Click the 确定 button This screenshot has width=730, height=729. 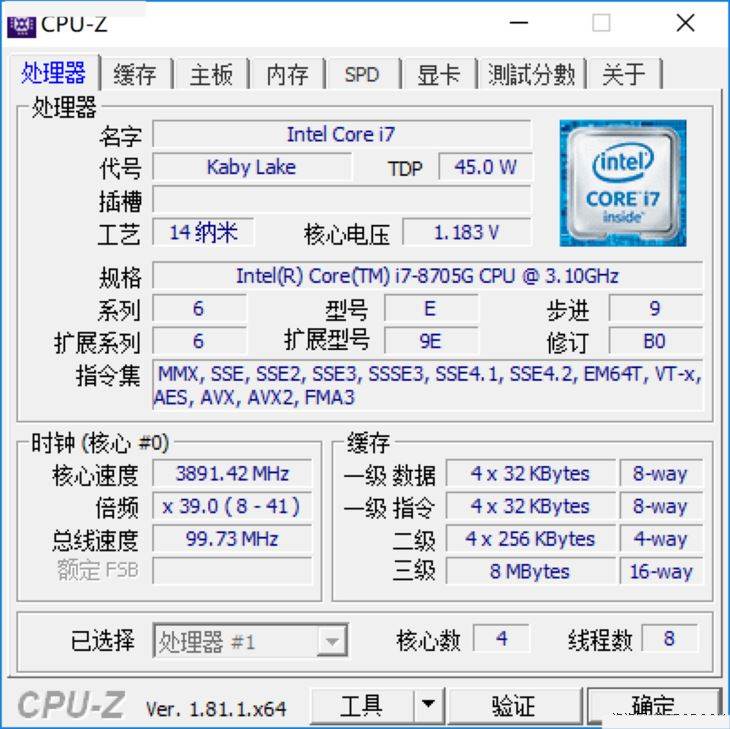[654, 704]
